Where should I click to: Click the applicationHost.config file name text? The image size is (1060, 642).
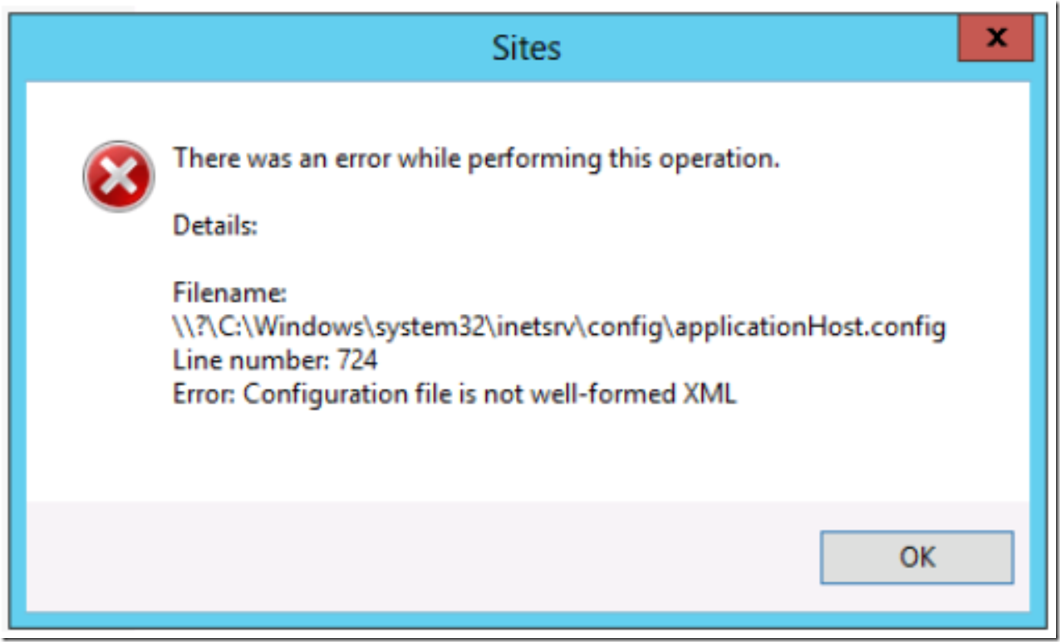click(810, 327)
